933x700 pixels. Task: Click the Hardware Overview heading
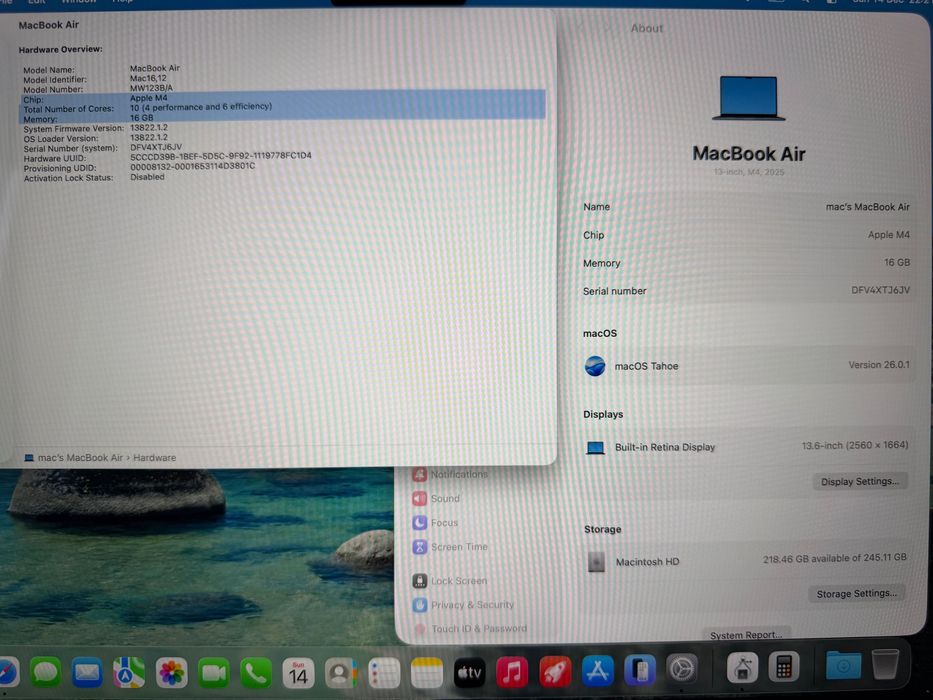60,49
